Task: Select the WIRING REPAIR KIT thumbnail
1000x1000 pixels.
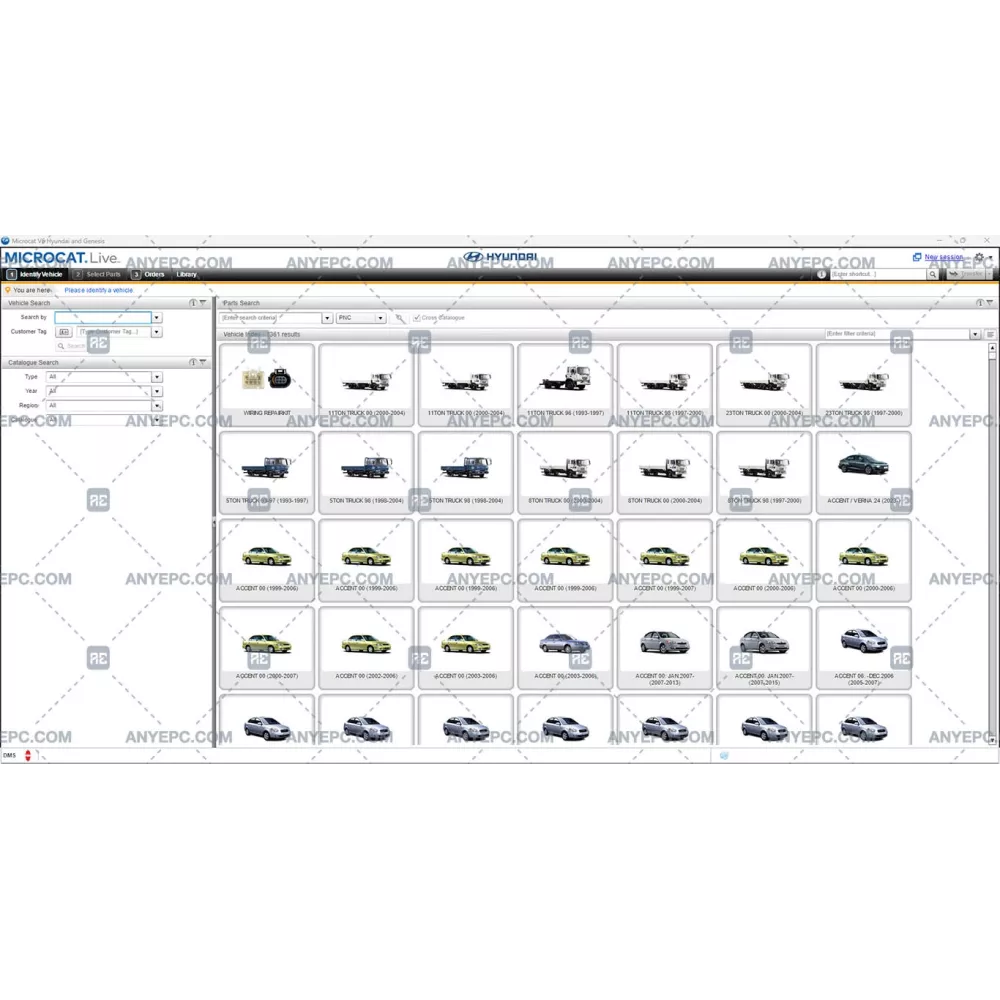Action: 266,385
